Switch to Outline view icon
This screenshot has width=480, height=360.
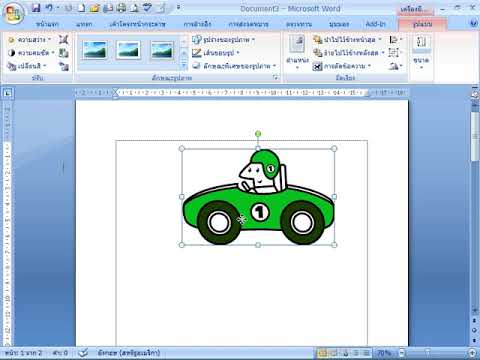(x=356, y=353)
